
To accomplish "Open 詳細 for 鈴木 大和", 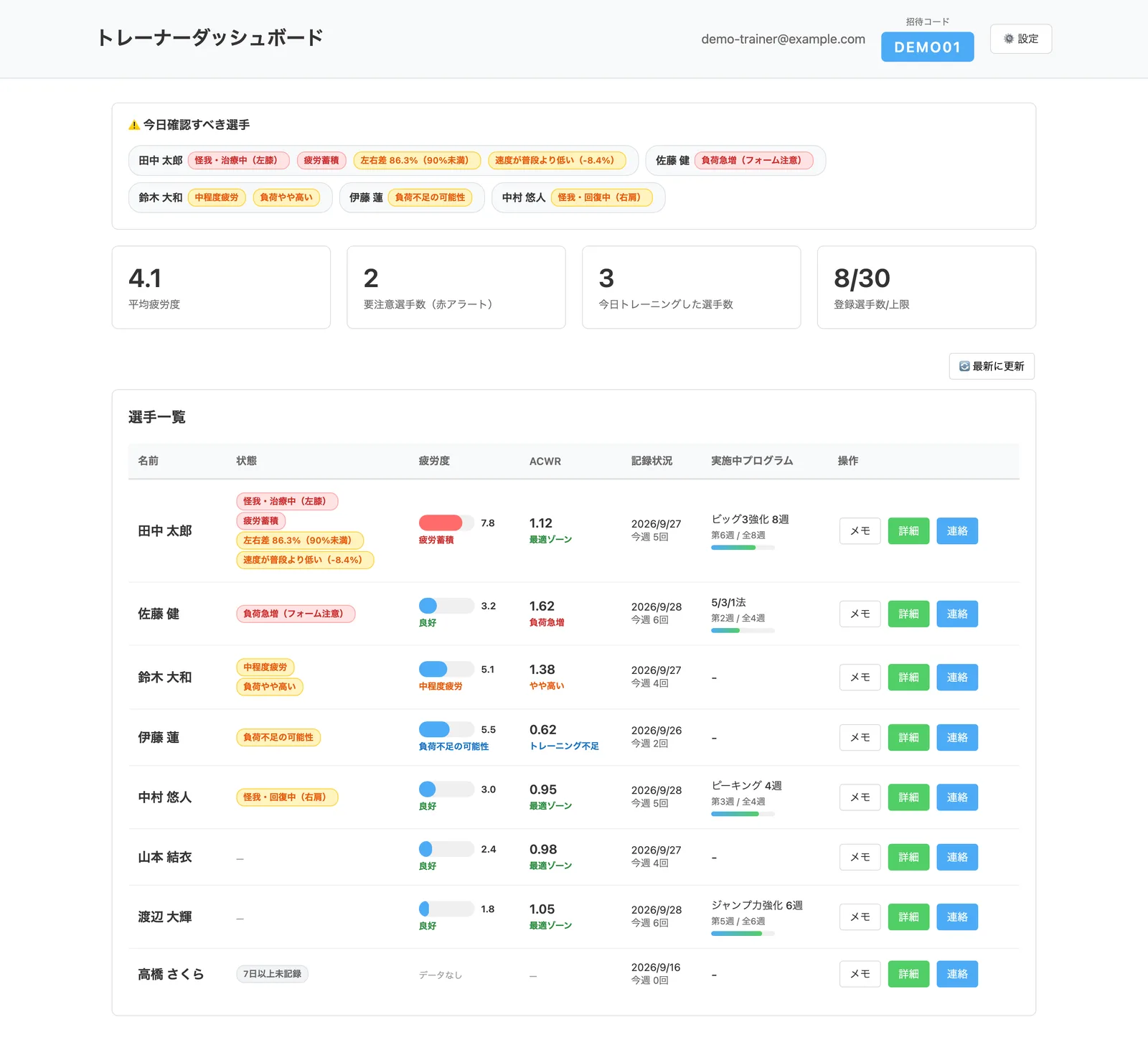I will (x=908, y=678).
